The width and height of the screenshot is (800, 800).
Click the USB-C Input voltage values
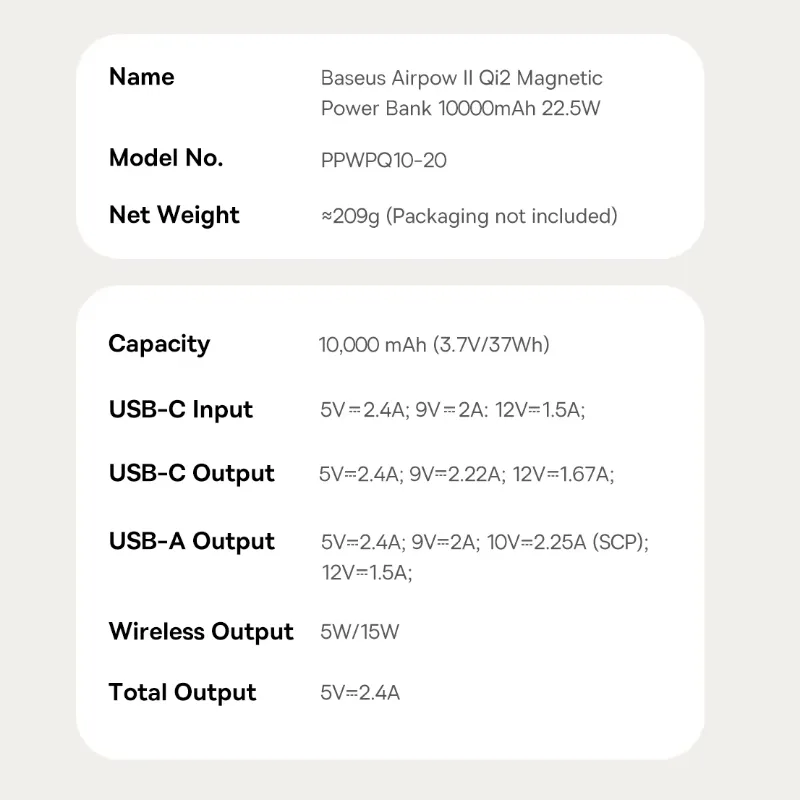(x=453, y=410)
